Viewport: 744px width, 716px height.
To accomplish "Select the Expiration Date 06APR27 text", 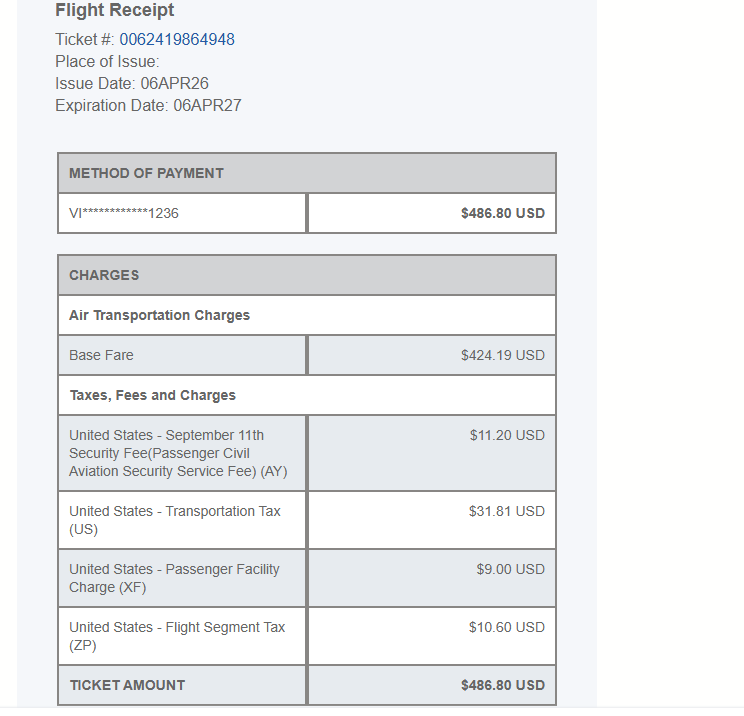I will pyautogui.click(x=148, y=105).
